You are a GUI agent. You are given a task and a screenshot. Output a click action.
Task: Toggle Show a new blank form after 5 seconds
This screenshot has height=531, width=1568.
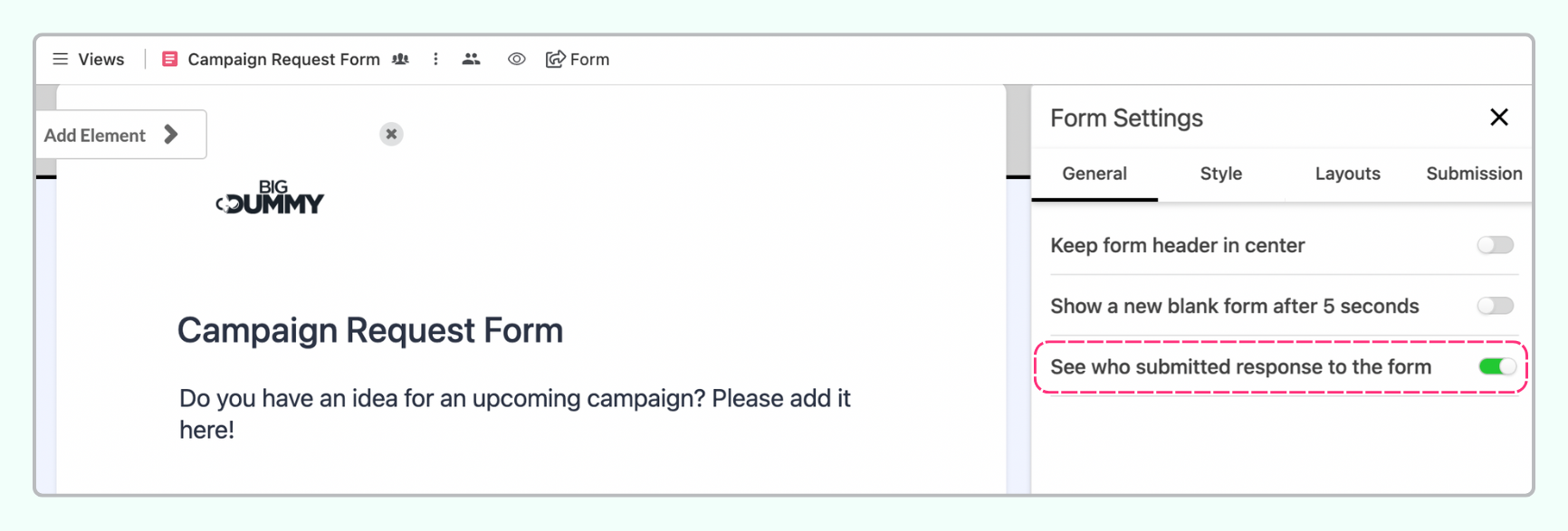point(1496,306)
